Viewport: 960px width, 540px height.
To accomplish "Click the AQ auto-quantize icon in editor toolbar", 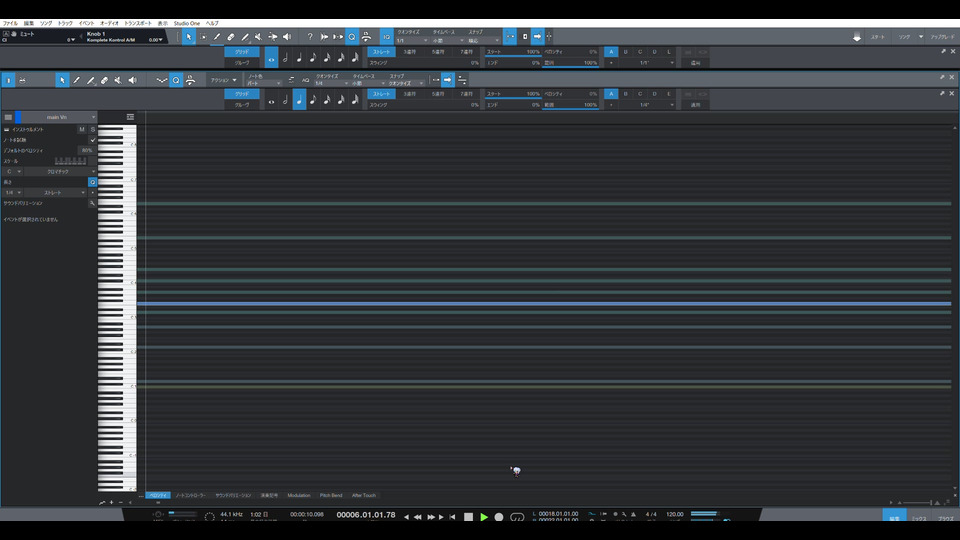I will pyautogui.click(x=305, y=80).
